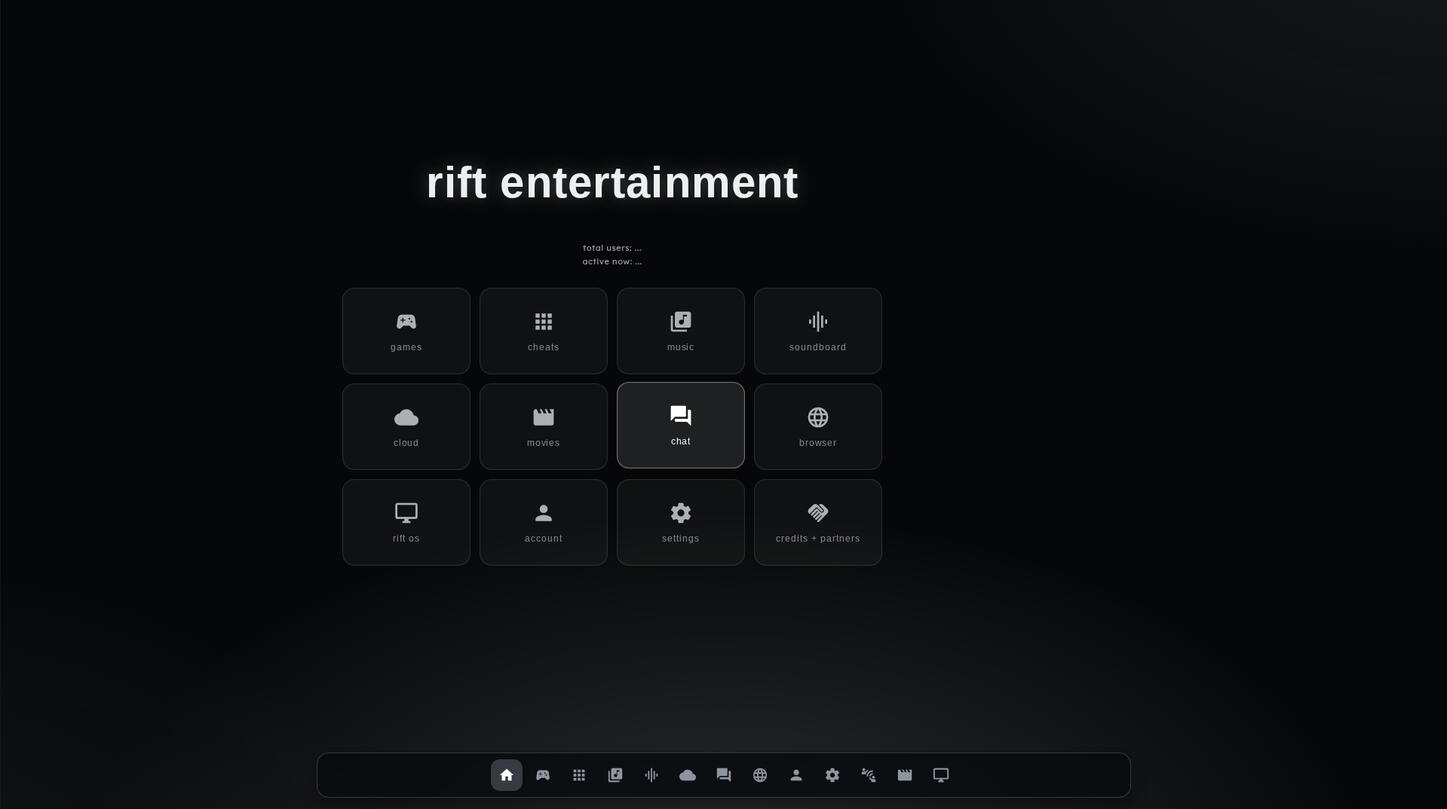Launch the browser tile

click(818, 427)
